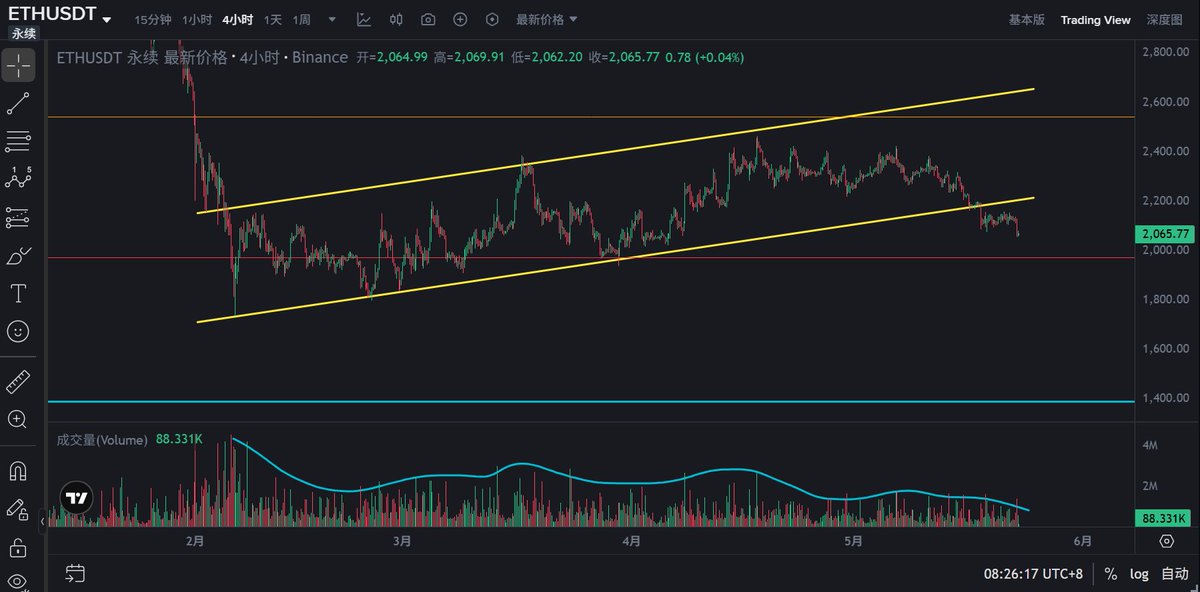Select the ruler measure tool
Image resolution: width=1200 pixels, height=592 pixels.
point(18,381)
